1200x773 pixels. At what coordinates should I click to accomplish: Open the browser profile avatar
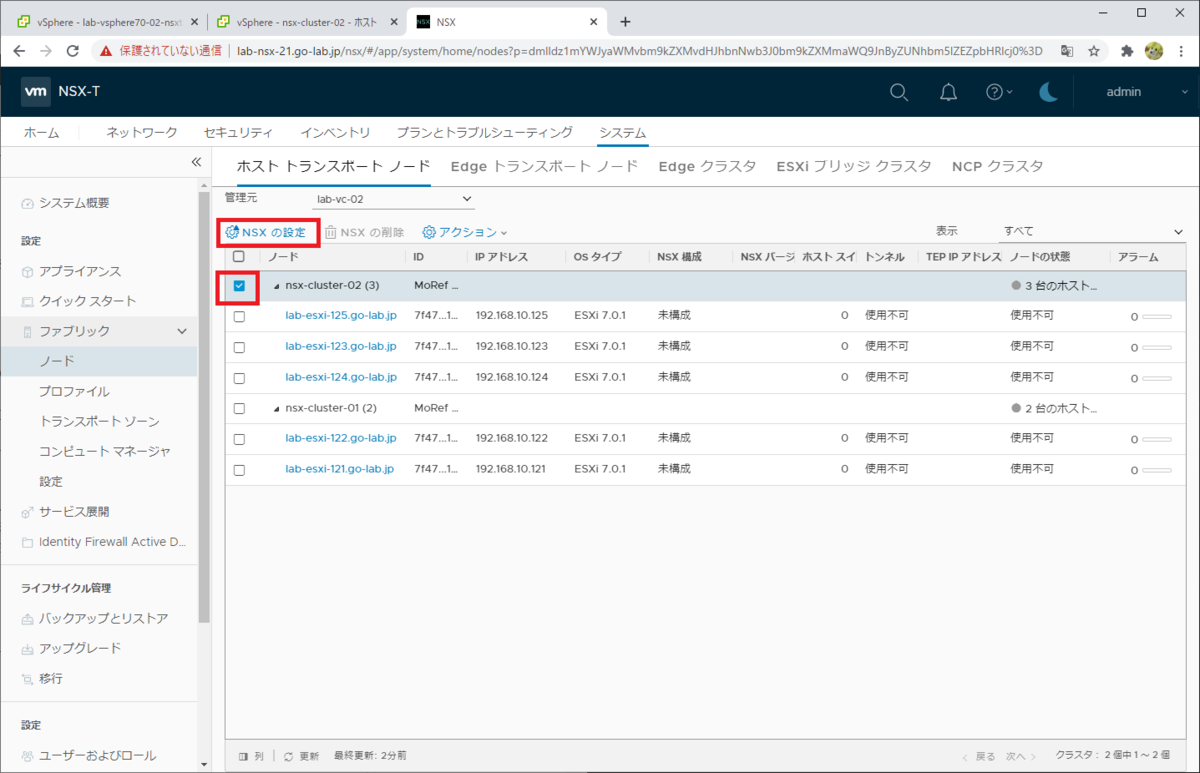(x=1154, y=50)
